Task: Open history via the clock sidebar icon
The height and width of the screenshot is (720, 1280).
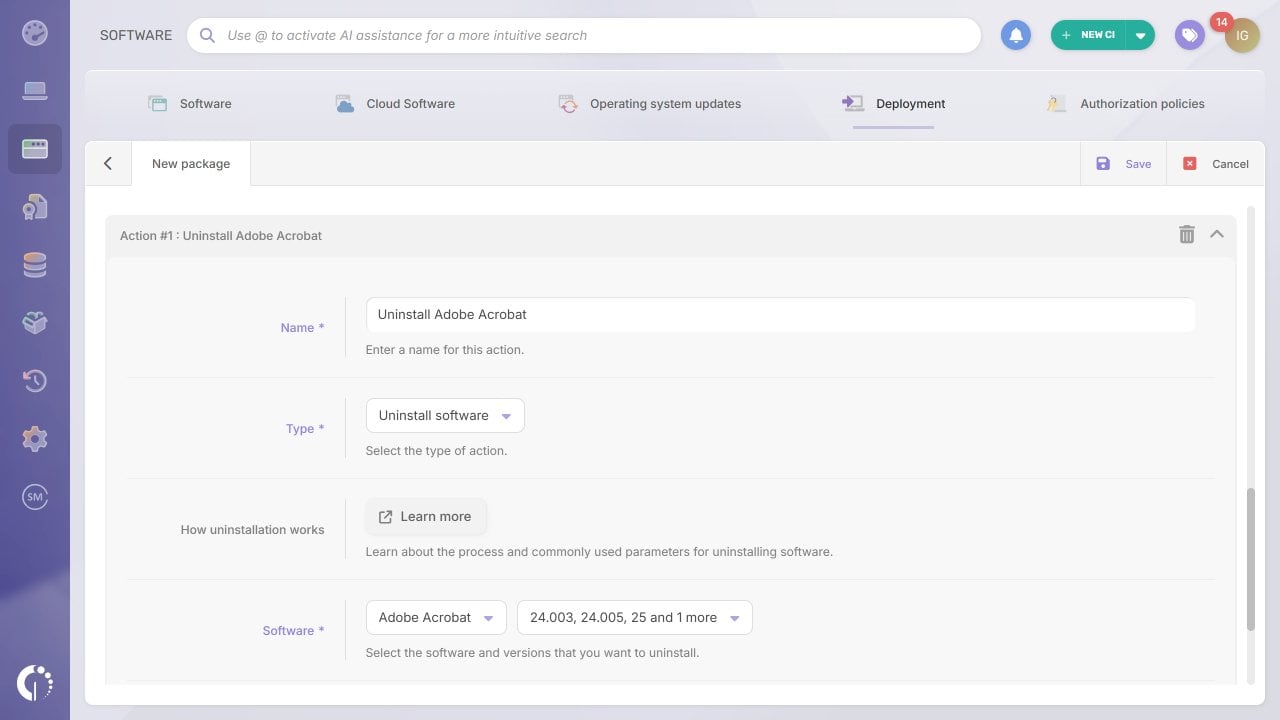Action: click(x=35, y=380)
